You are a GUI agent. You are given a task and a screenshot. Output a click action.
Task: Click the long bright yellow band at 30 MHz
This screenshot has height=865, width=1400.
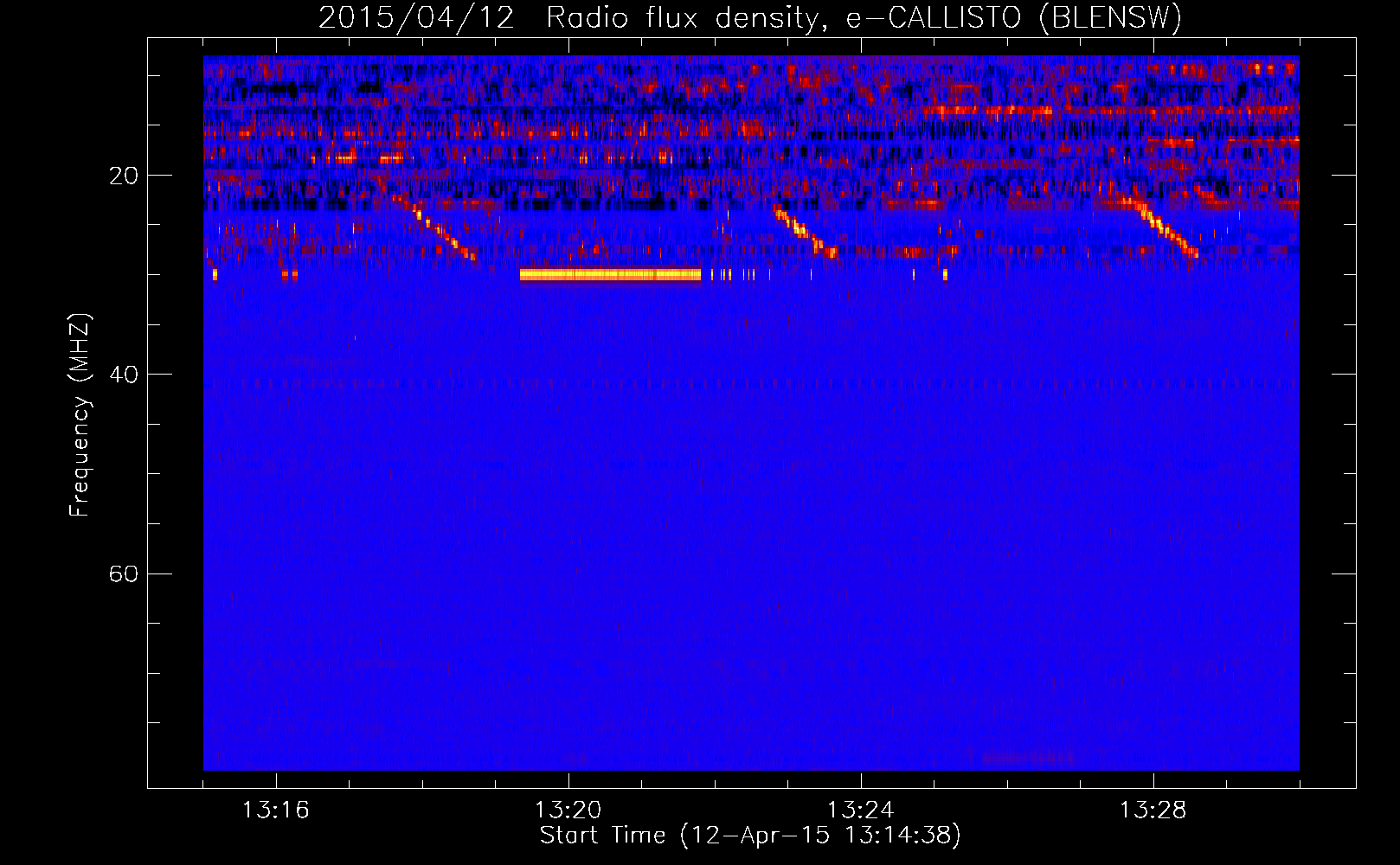(x=610, y=274)
